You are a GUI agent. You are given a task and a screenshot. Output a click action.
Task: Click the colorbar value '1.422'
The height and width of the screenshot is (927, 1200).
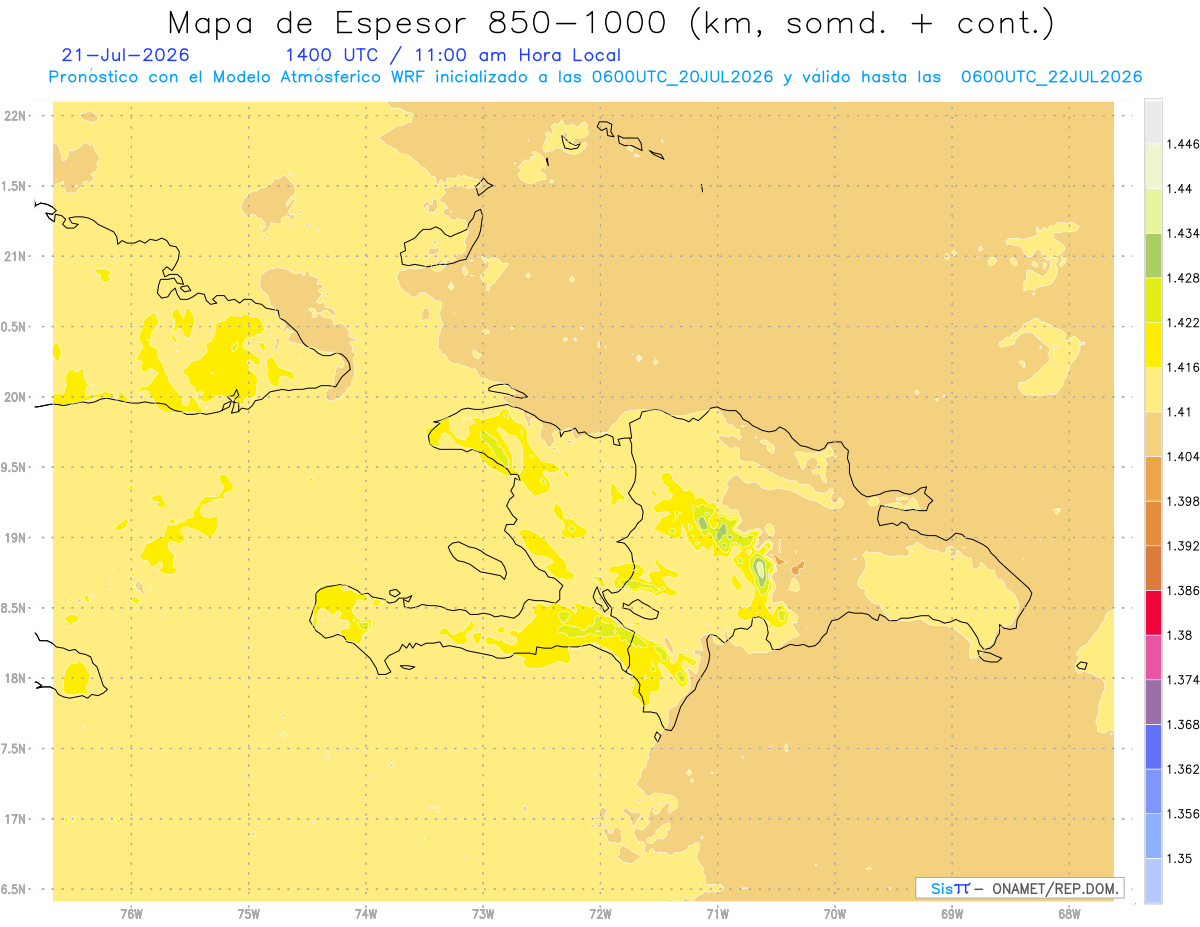pos(1185,322)
